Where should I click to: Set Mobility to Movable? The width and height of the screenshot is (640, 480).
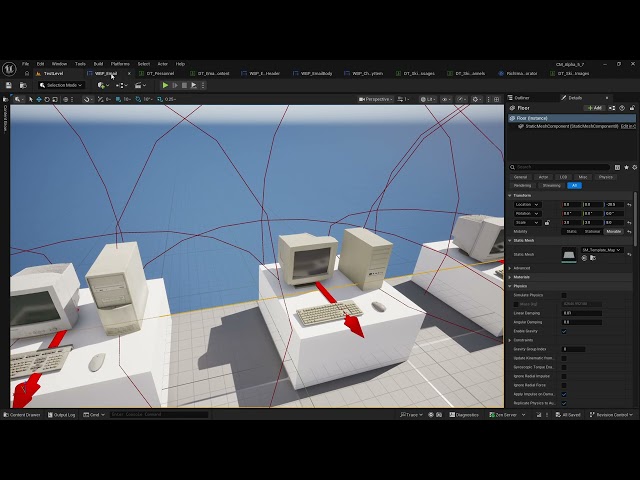pos(613,231)
